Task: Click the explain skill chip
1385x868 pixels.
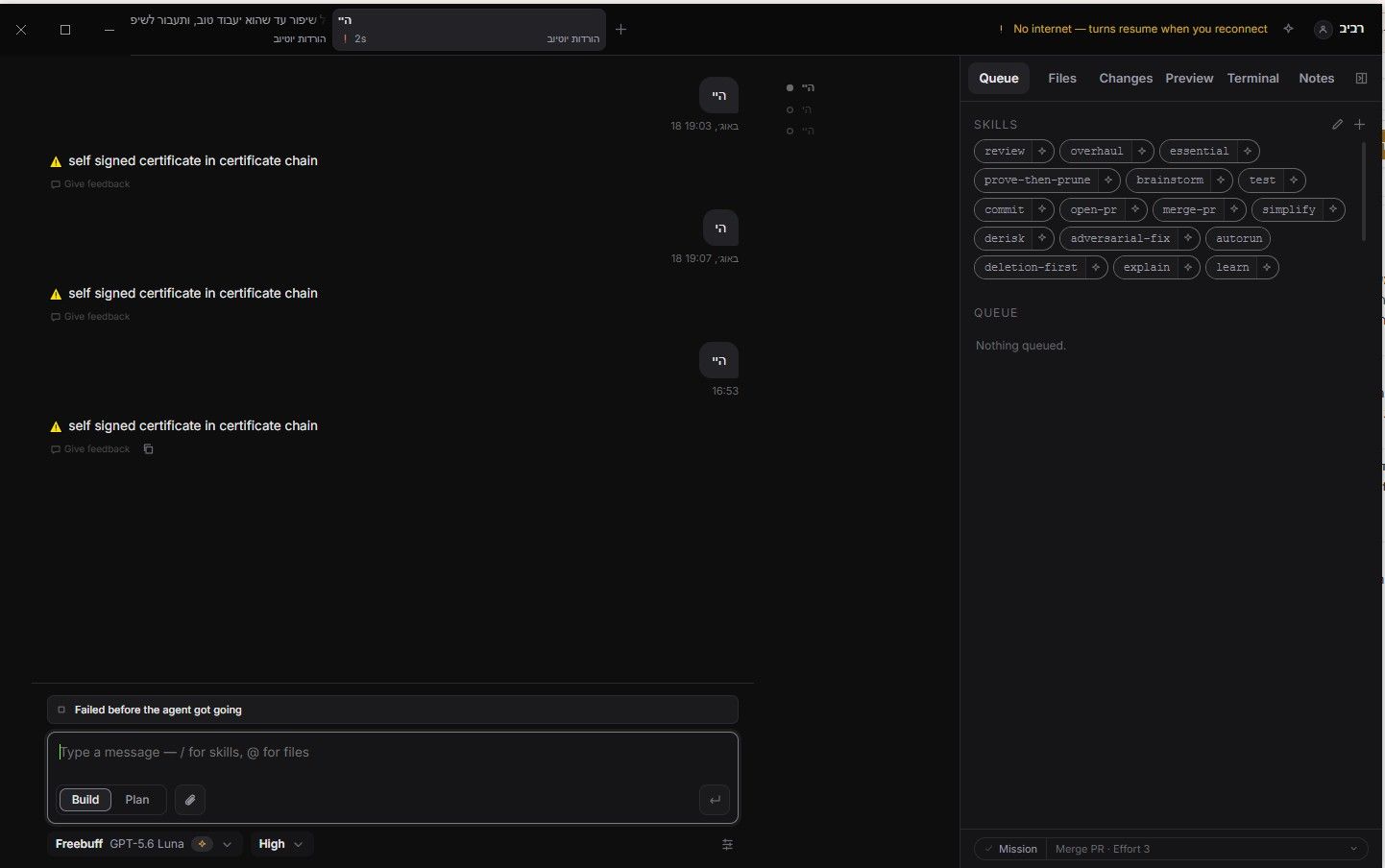Action: tap(1147, 267)
